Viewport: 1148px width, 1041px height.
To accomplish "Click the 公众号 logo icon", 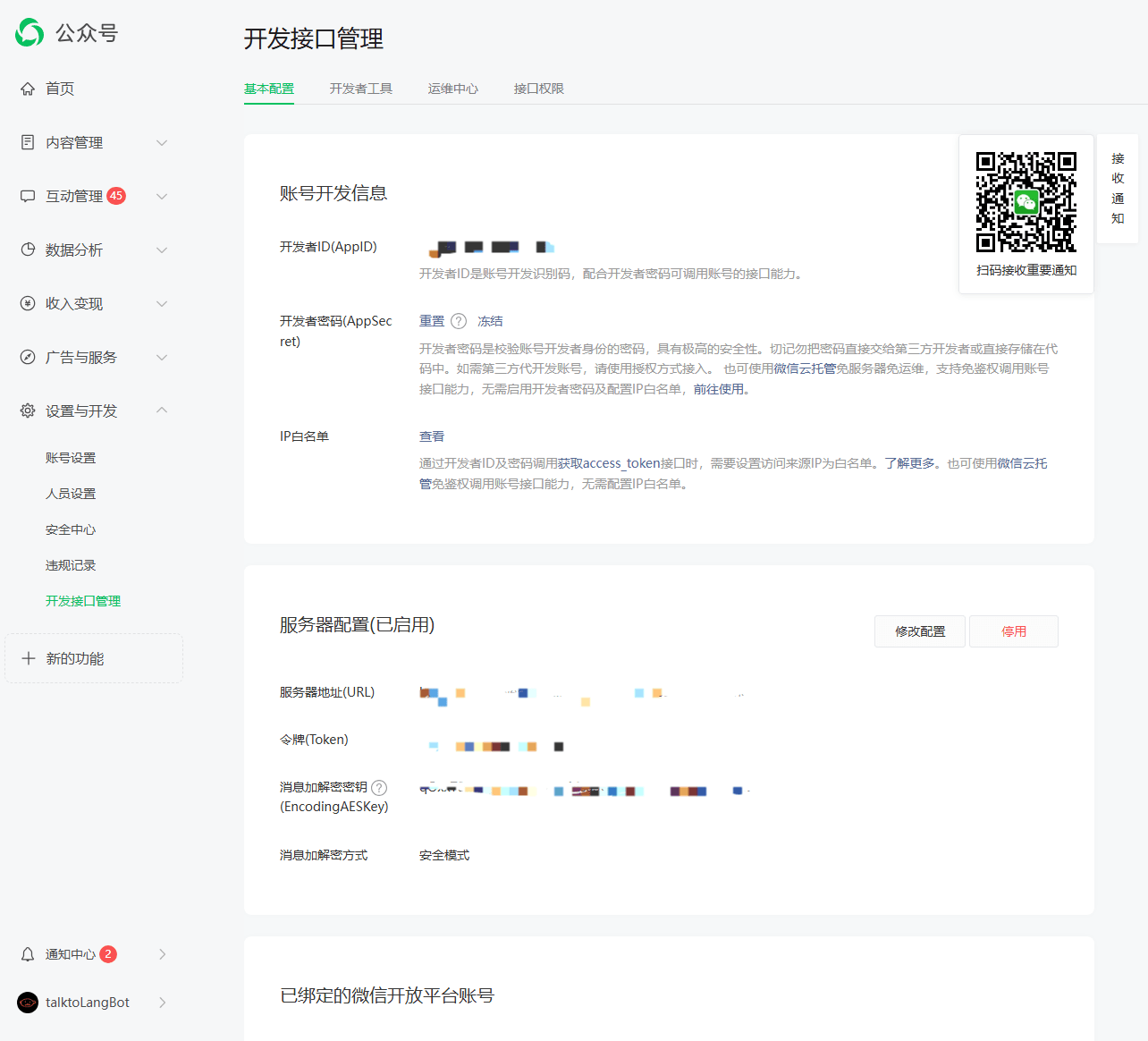I will [28, 32].
